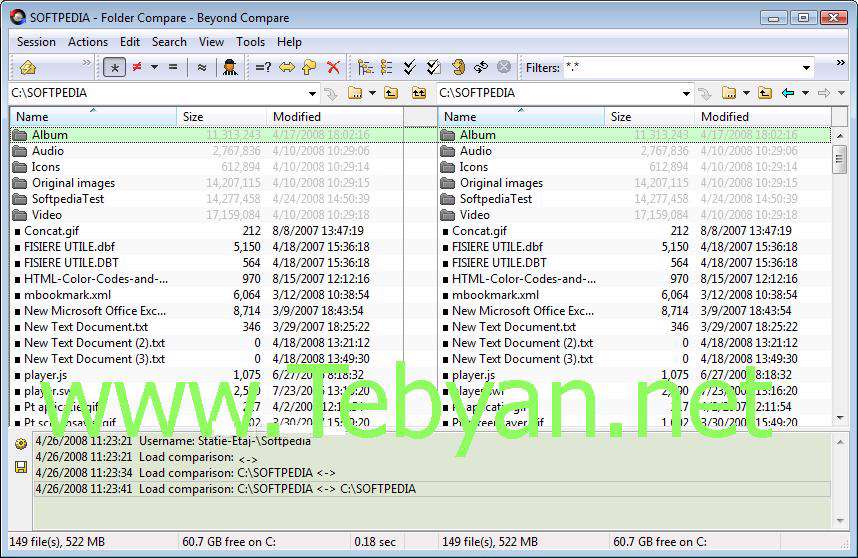Image resolution: width=858 pixels, height=558 pixels.
Task: Open the dropdown arrow beside Back arrow
Action: click(x=805, y=93)
